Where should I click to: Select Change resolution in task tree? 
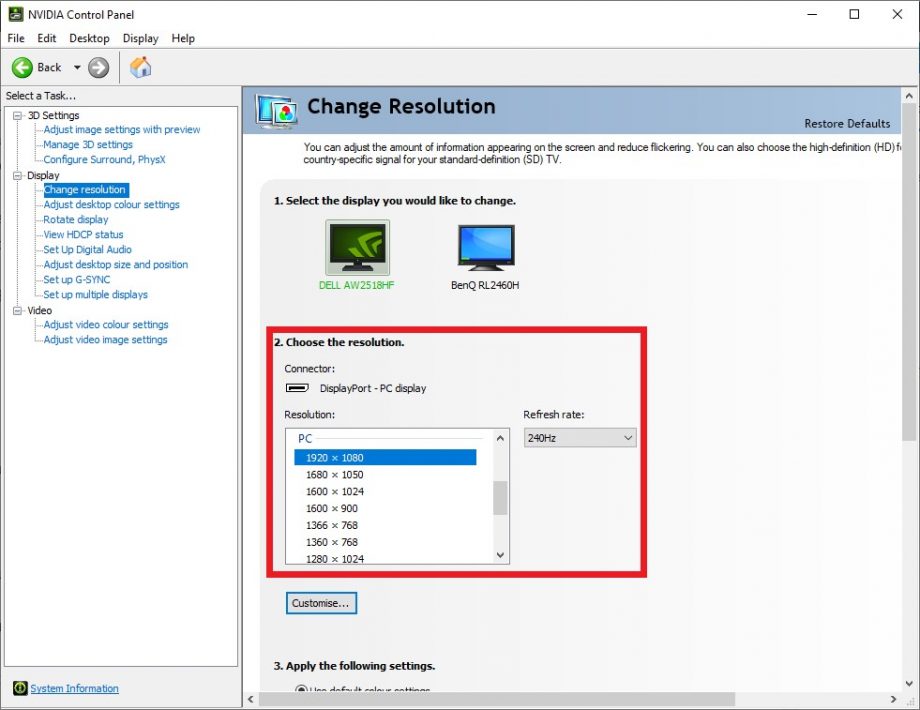click(x=85, y=190)
